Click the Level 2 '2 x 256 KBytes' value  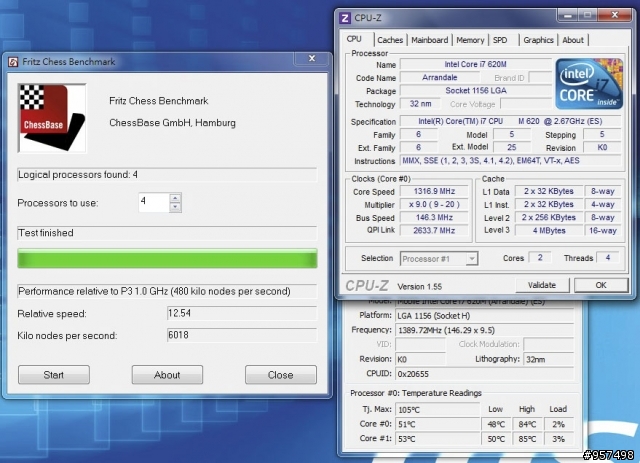(549, 217)
